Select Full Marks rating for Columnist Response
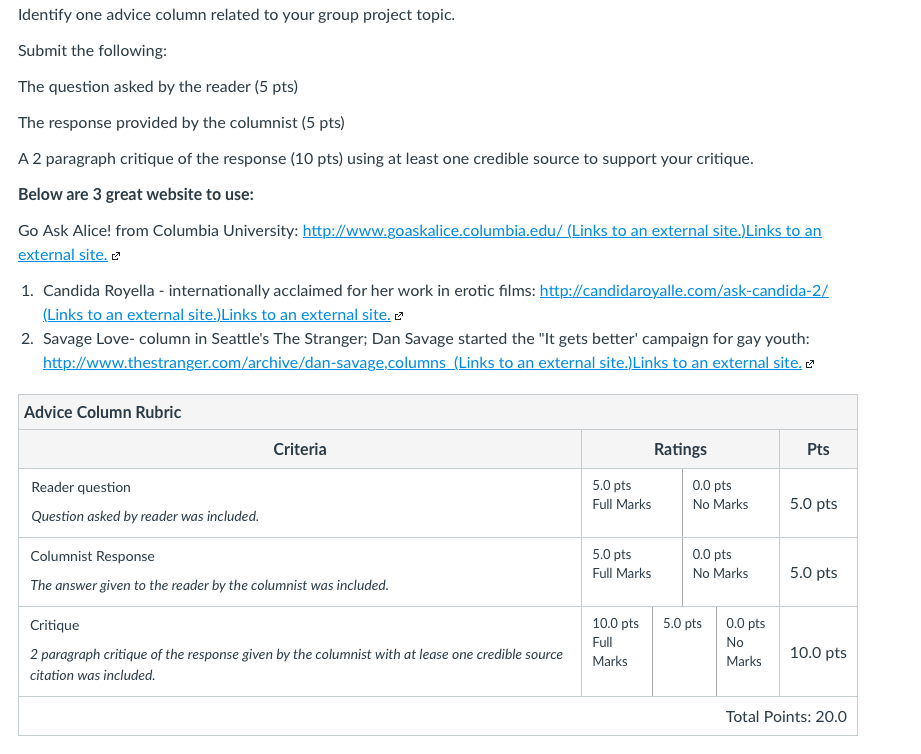 tap(631, 572)
